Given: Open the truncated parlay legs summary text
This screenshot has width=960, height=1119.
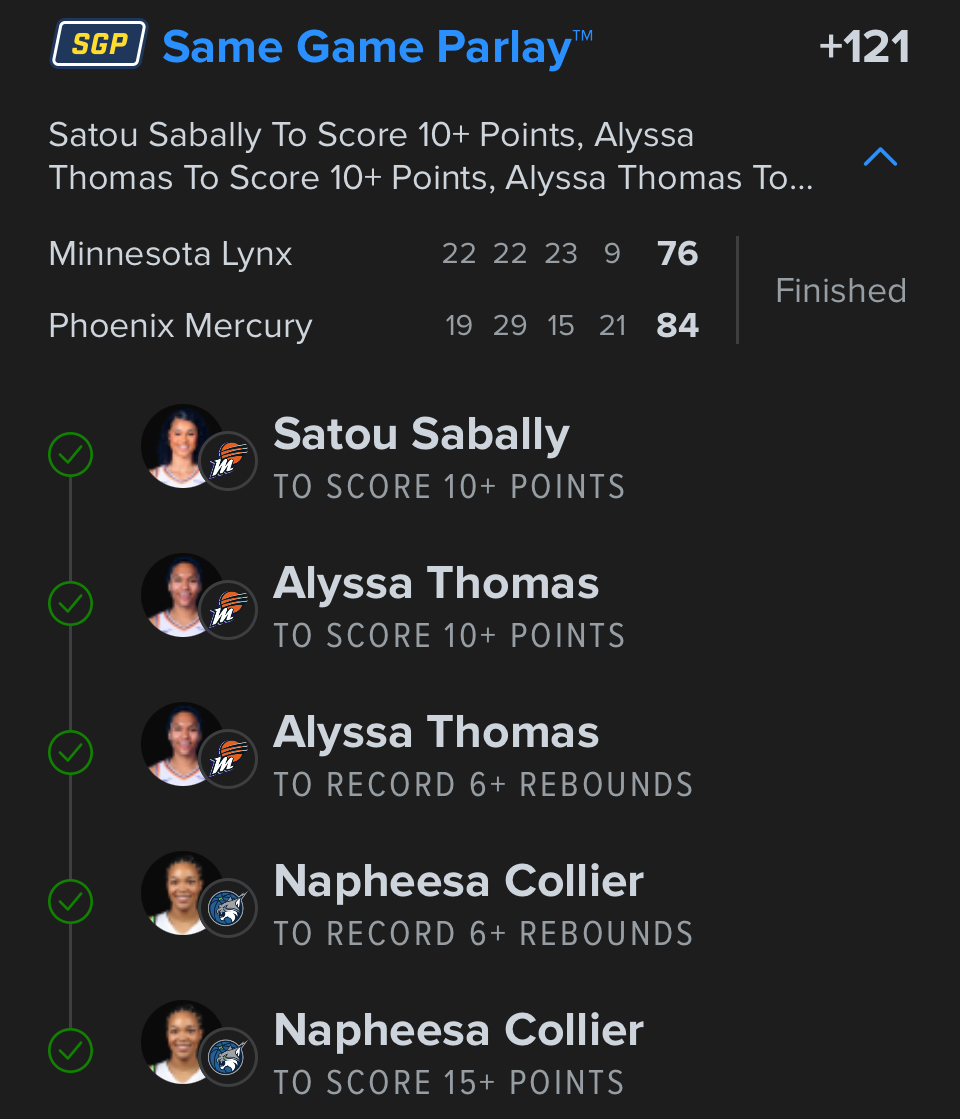Looking at the screenshot, I should 430,157.
